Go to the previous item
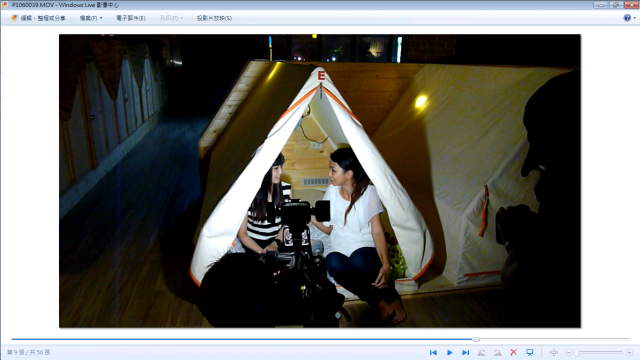The width and height of the screenshot is (640, 360). tap(433, 352)
